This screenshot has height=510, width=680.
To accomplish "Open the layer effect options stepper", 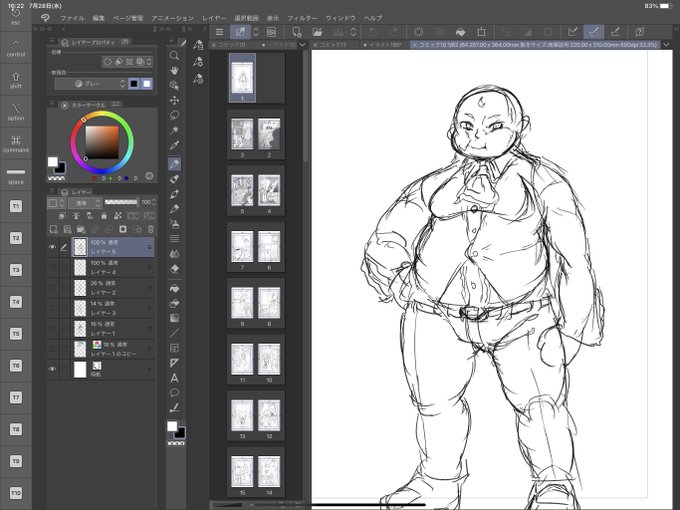I will tap(149, 62).
